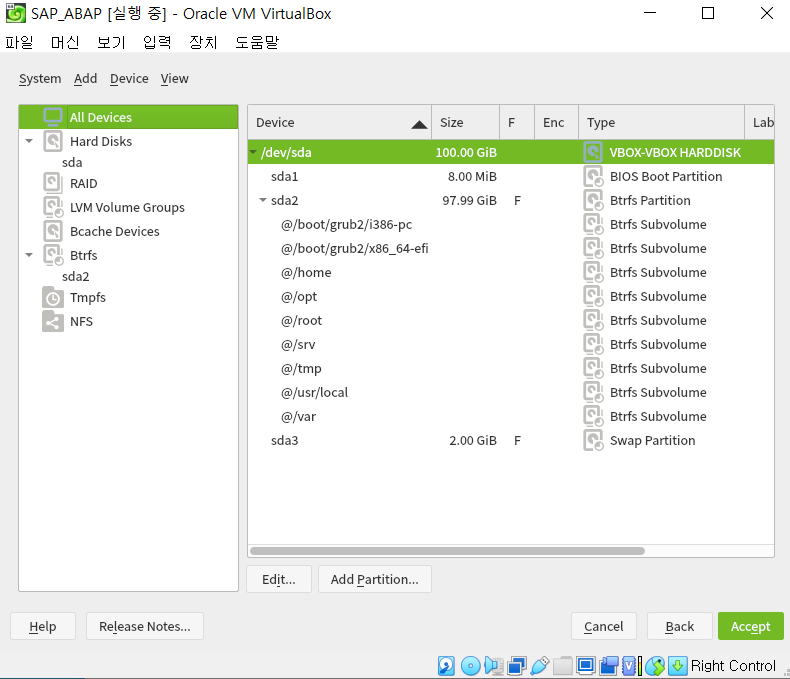790x679 pixels.
Task: Sort by the Device column header
Action: pyautogui.click(x=340, y=122)
